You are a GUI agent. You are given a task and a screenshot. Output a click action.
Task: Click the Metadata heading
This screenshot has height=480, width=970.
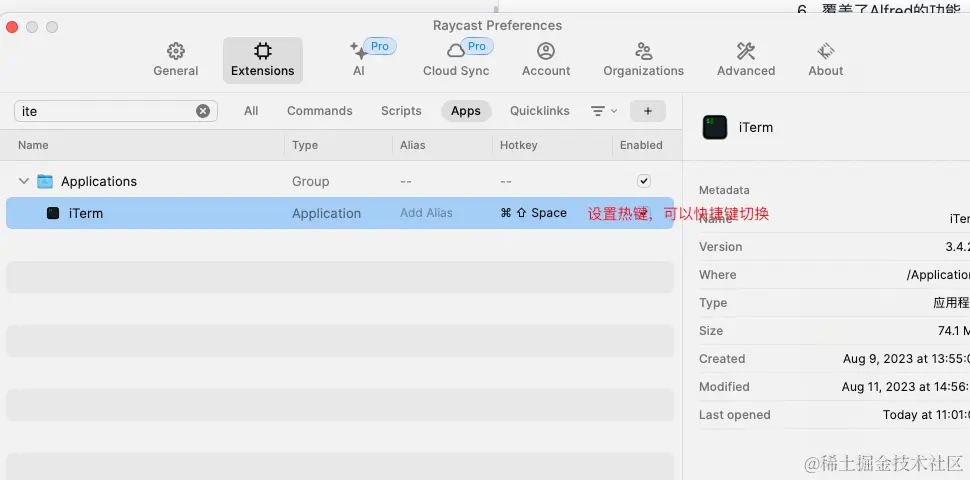pyautogui.click(x=724, y=191)
